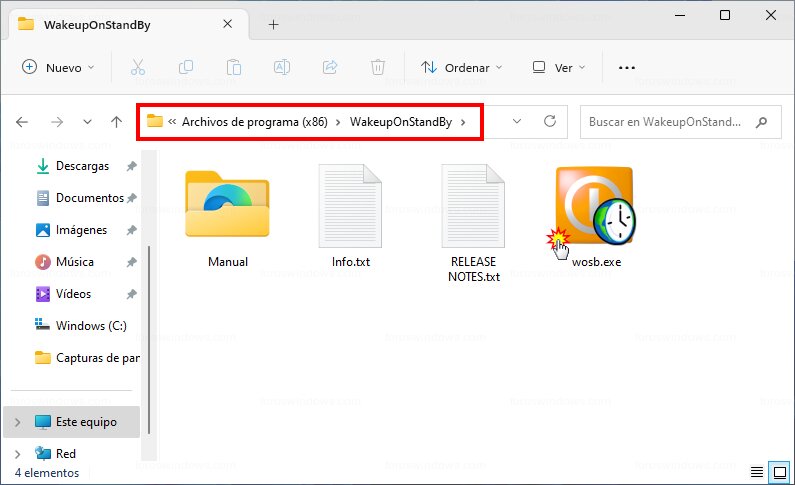
Task: Click the RELEASE NOTES.txt name label
Action: click(x=474, y=269)
